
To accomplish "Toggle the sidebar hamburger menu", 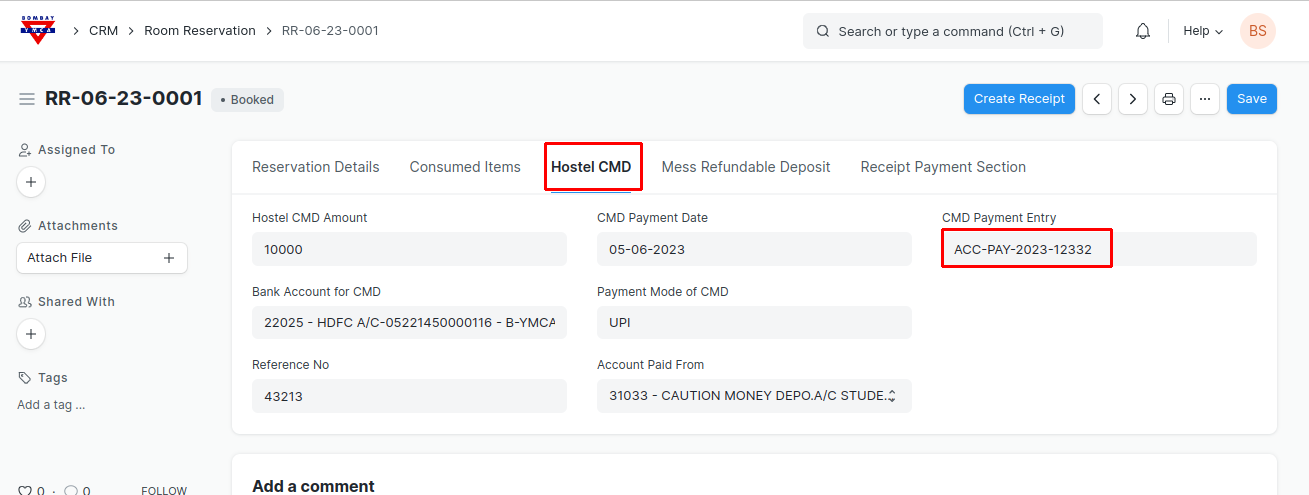I will click(27, 99).
